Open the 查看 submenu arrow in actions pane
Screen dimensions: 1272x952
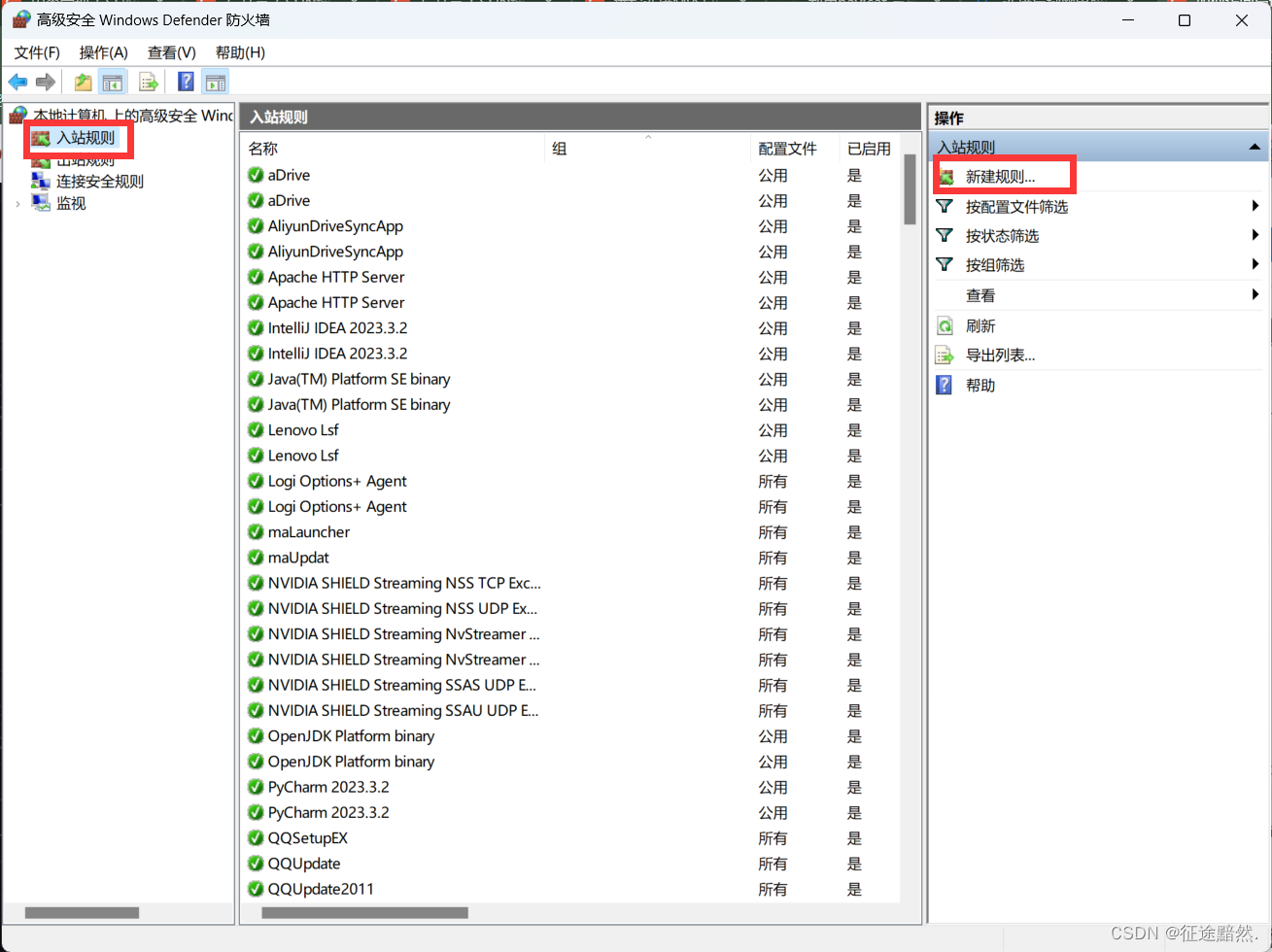point(1255,294)
